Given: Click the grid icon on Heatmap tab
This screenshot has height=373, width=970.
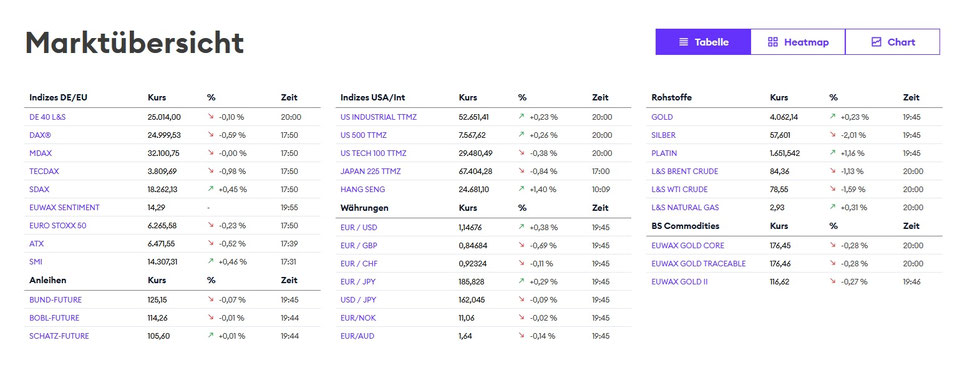Looking at the screenshot, I should pyautogui.click(x=773, y=42).
